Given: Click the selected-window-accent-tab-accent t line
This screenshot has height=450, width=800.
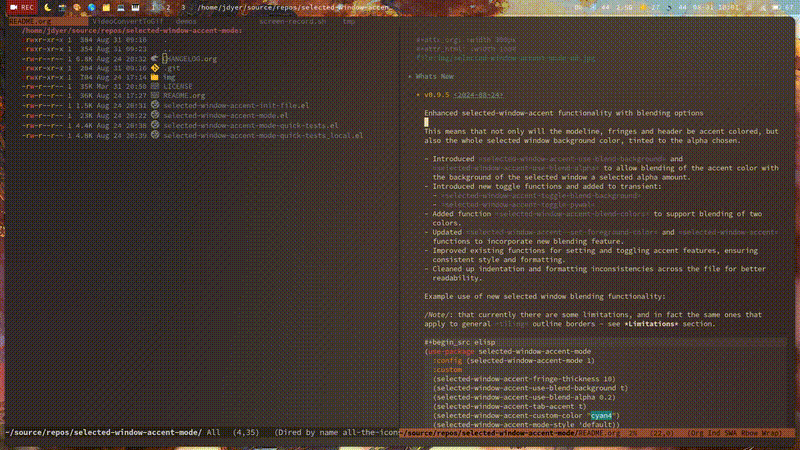Looking at the screenshot, I should tap(510, 407).
